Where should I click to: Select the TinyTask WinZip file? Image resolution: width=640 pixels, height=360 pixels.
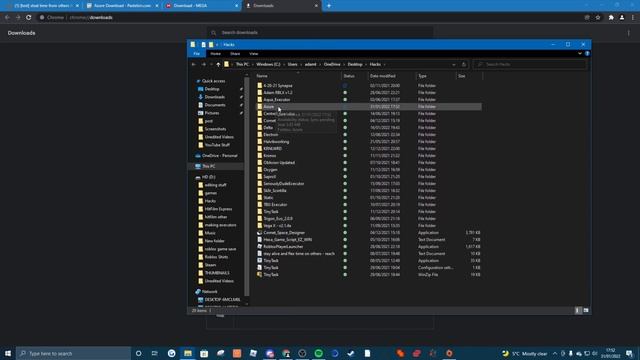(x=271, y=275)
